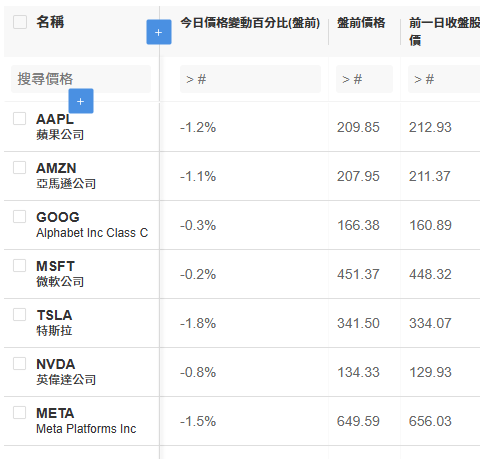Click the filter field under 盤前價格
This screenshot has height=459, width=480.
click(x=364, y=79)
